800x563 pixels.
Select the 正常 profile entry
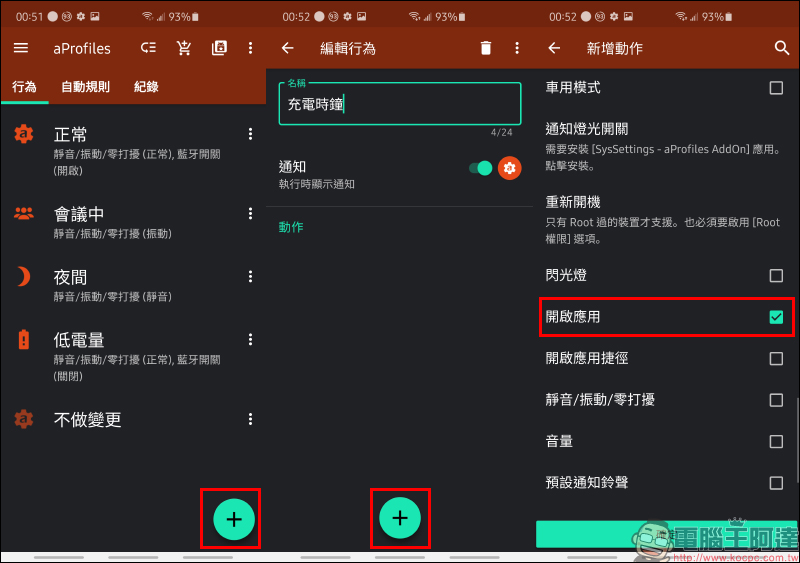(133, 151)
